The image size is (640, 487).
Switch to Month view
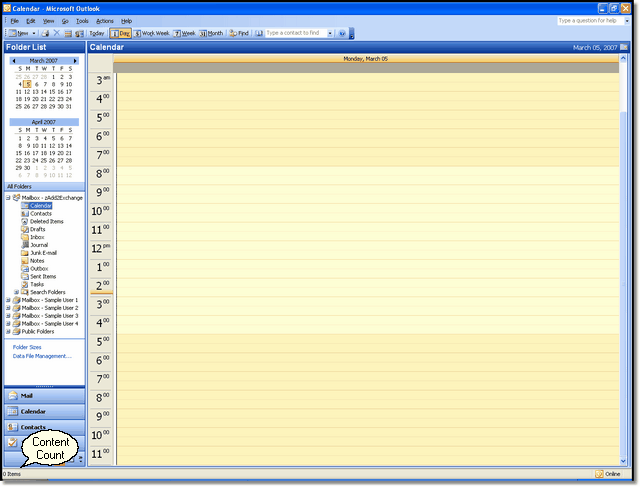(211, 33)
